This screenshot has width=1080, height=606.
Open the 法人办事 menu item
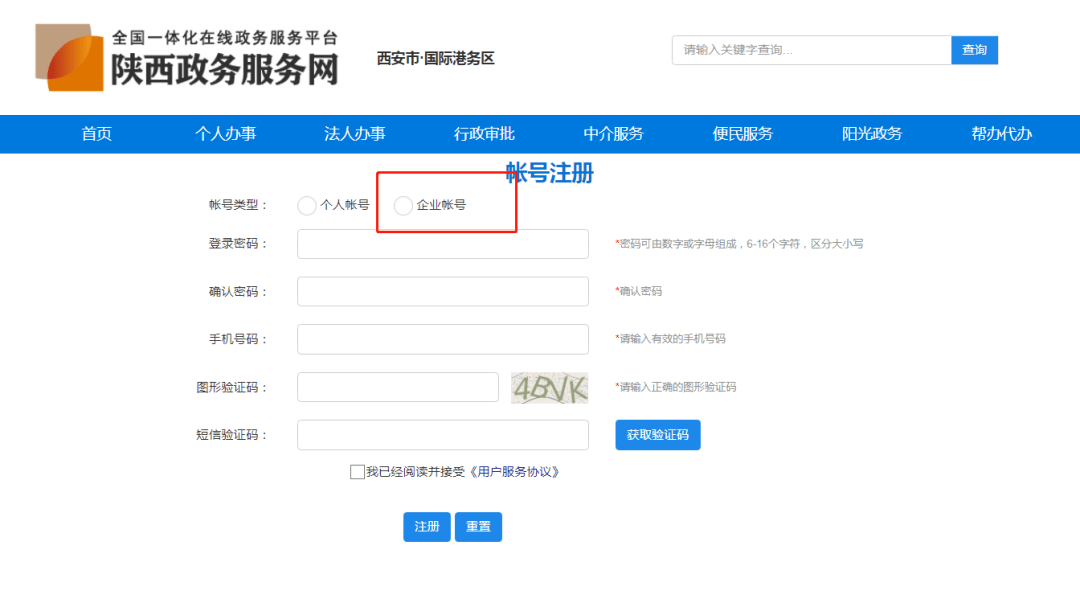[x=354, y=133]
